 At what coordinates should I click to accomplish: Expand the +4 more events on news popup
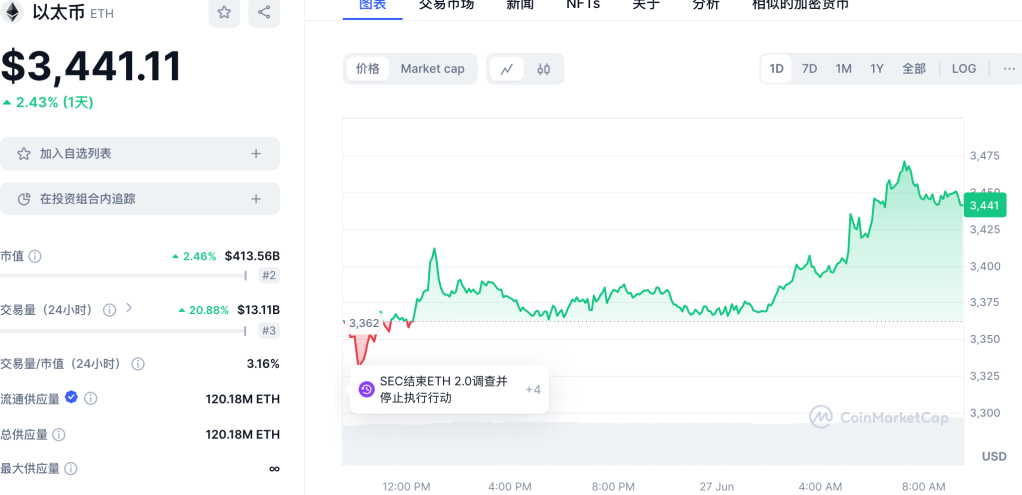point(532,389)
